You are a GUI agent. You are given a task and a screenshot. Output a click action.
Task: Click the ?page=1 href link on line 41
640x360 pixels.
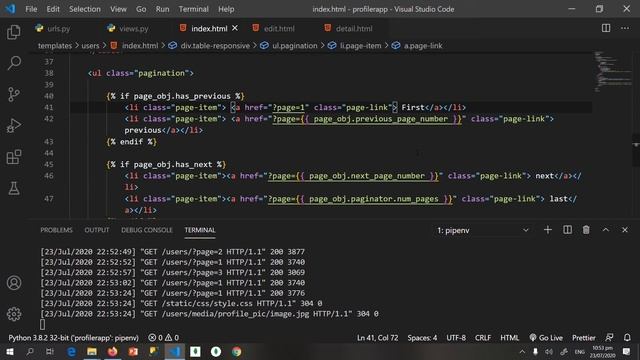pyautogui.click(x=289, y=107)
